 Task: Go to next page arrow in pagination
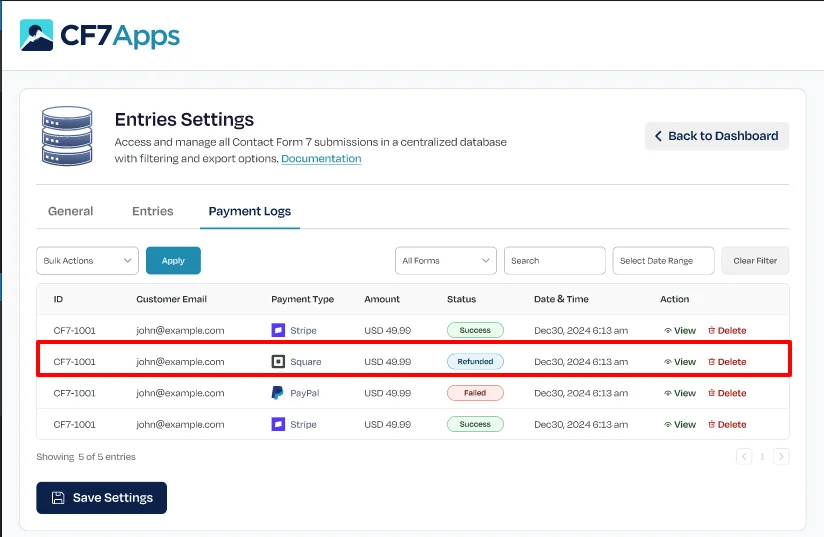tap(781, 456)
